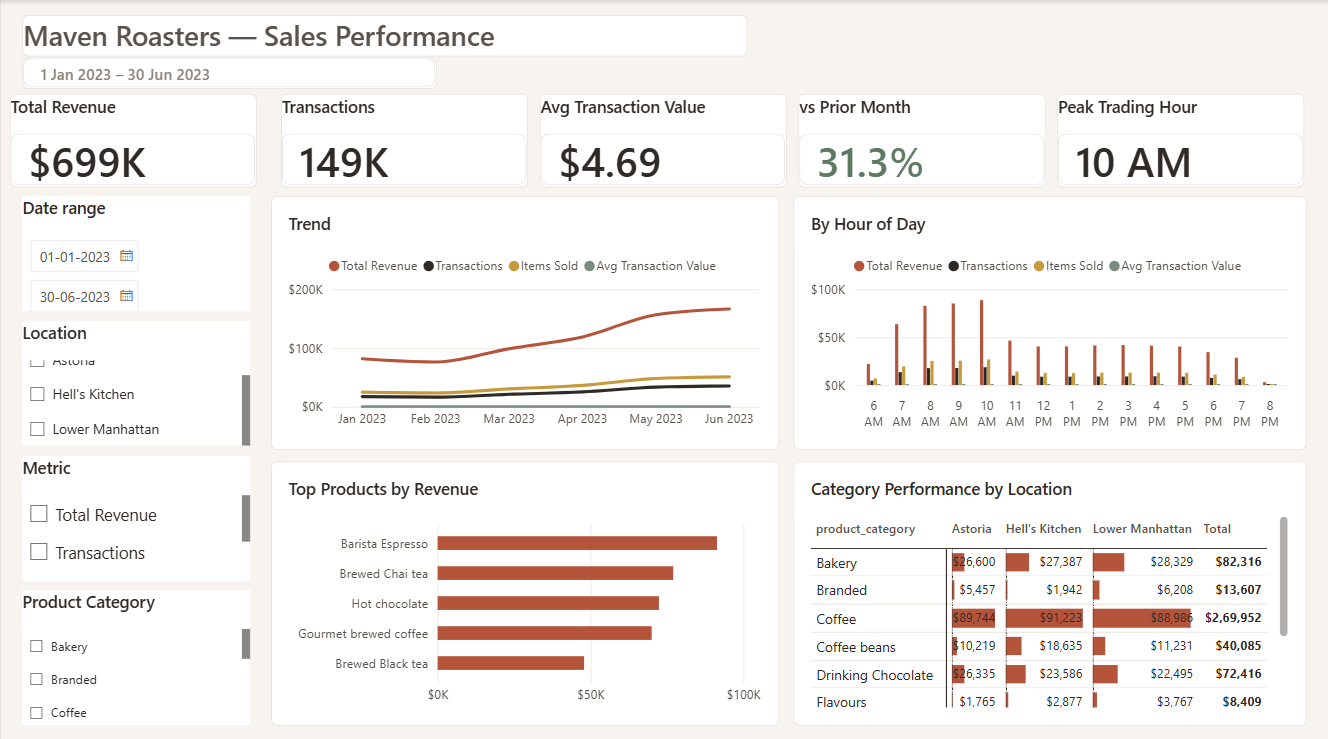Click Transactions legend marker in By Hour chart
This screenshot has width=1328, height=739.
click(x=954, y=266)
